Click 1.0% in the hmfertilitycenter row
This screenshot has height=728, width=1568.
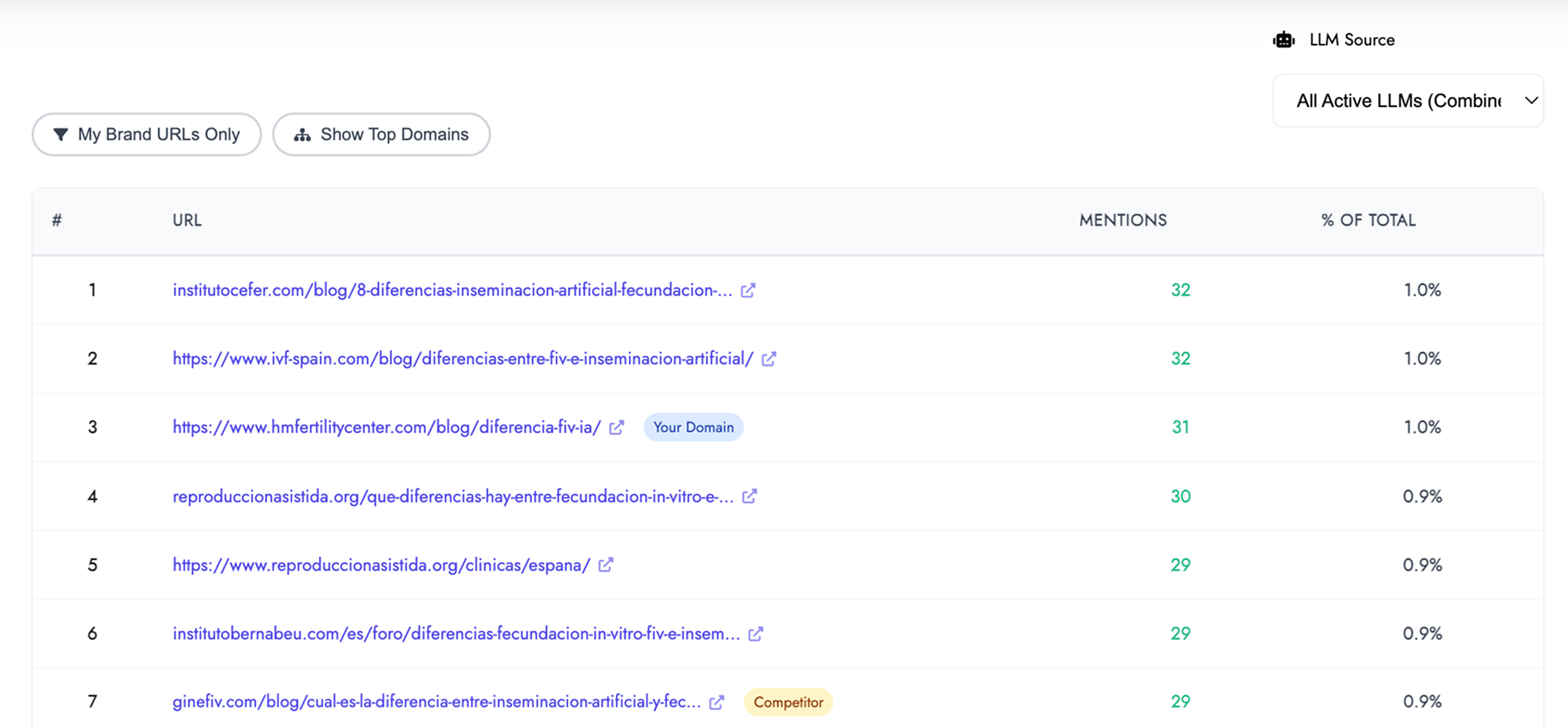coord(1422,428)
